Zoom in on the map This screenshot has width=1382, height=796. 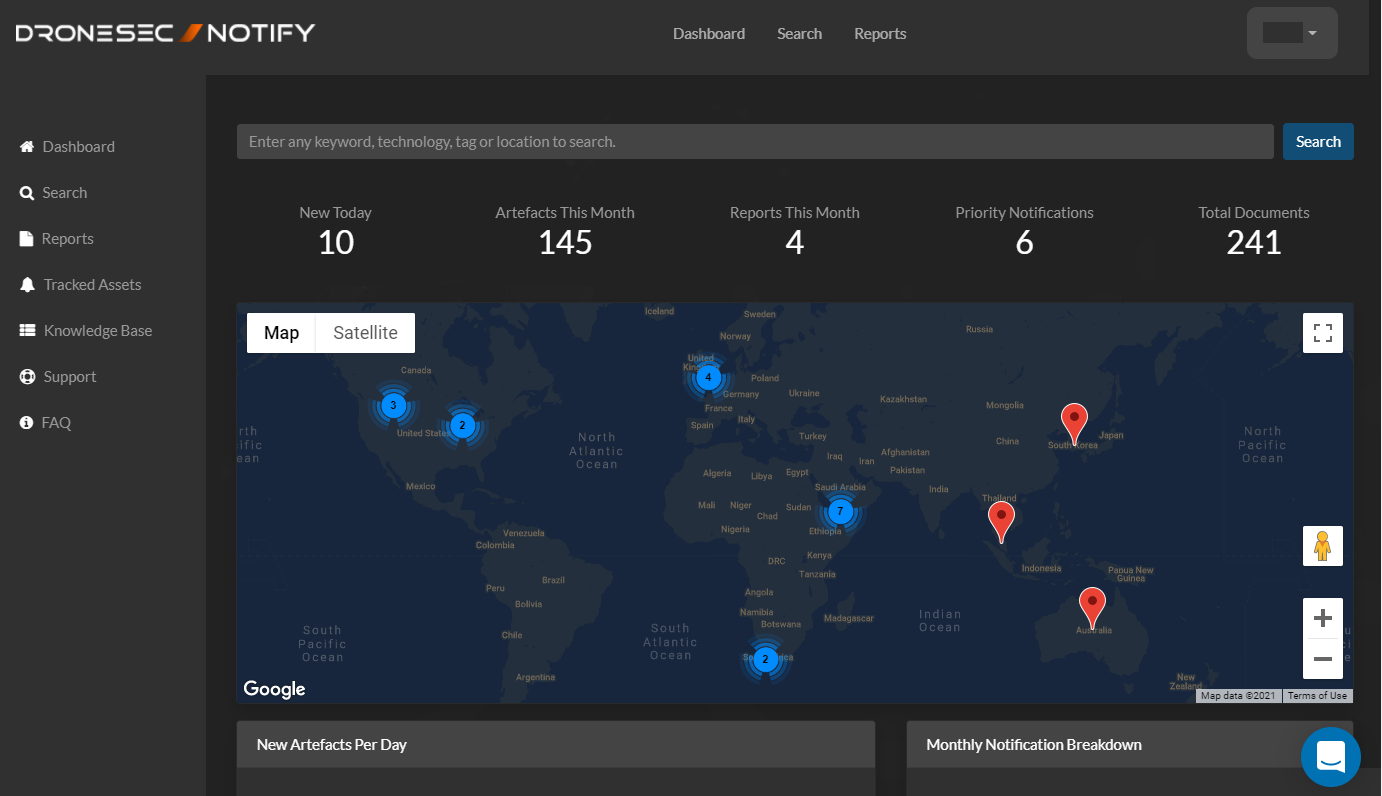coord(1323,618)
